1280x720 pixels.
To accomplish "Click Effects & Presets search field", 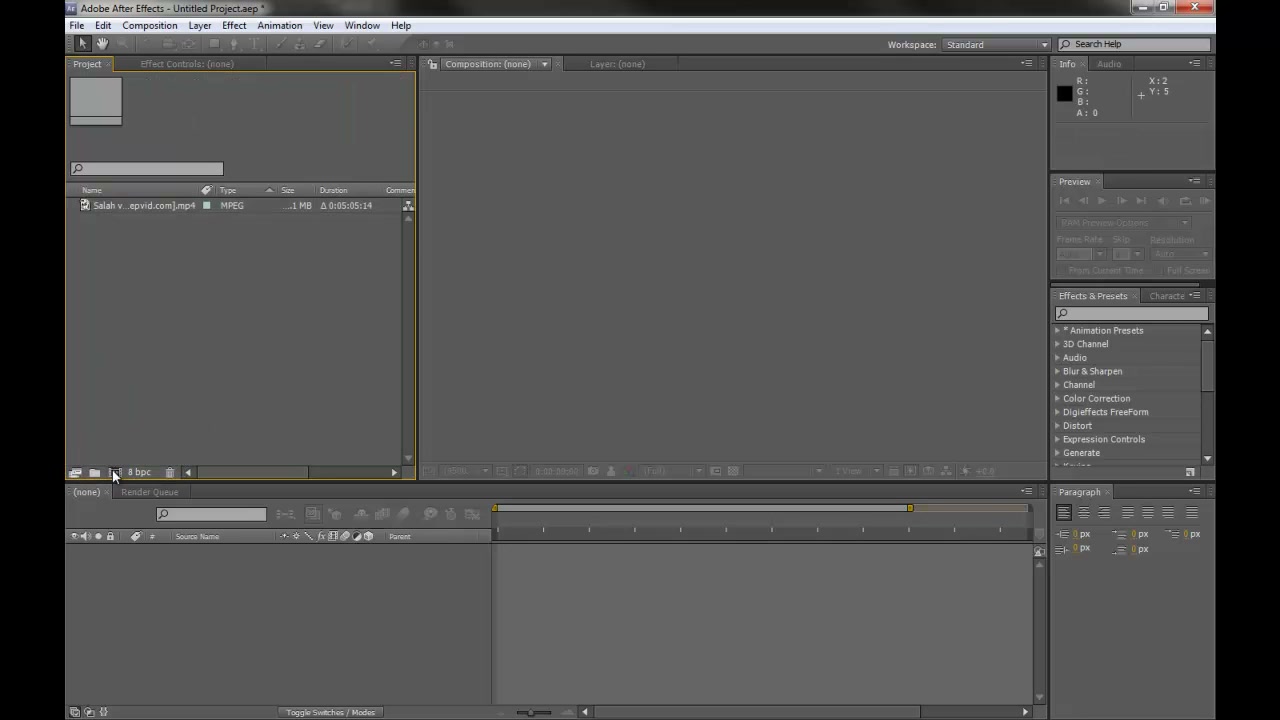I will pyautogui.click(x=1132, y=314).
